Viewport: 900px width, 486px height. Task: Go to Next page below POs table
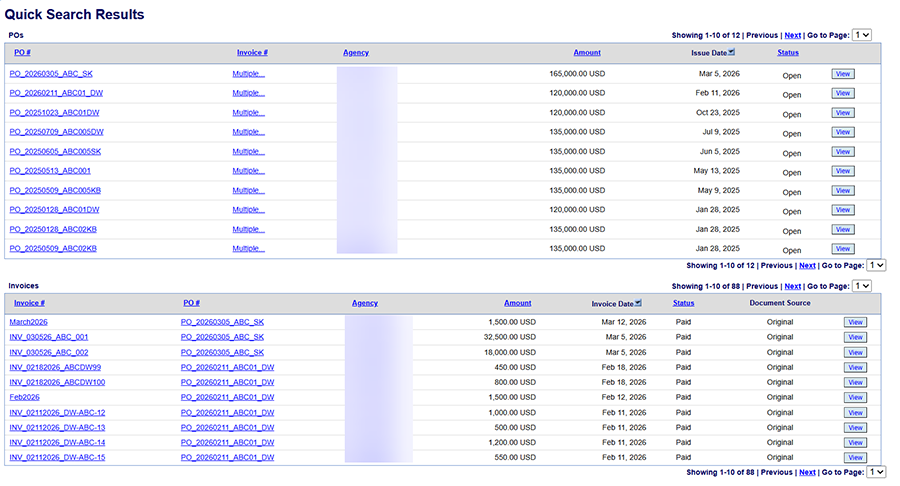(807, 265)
